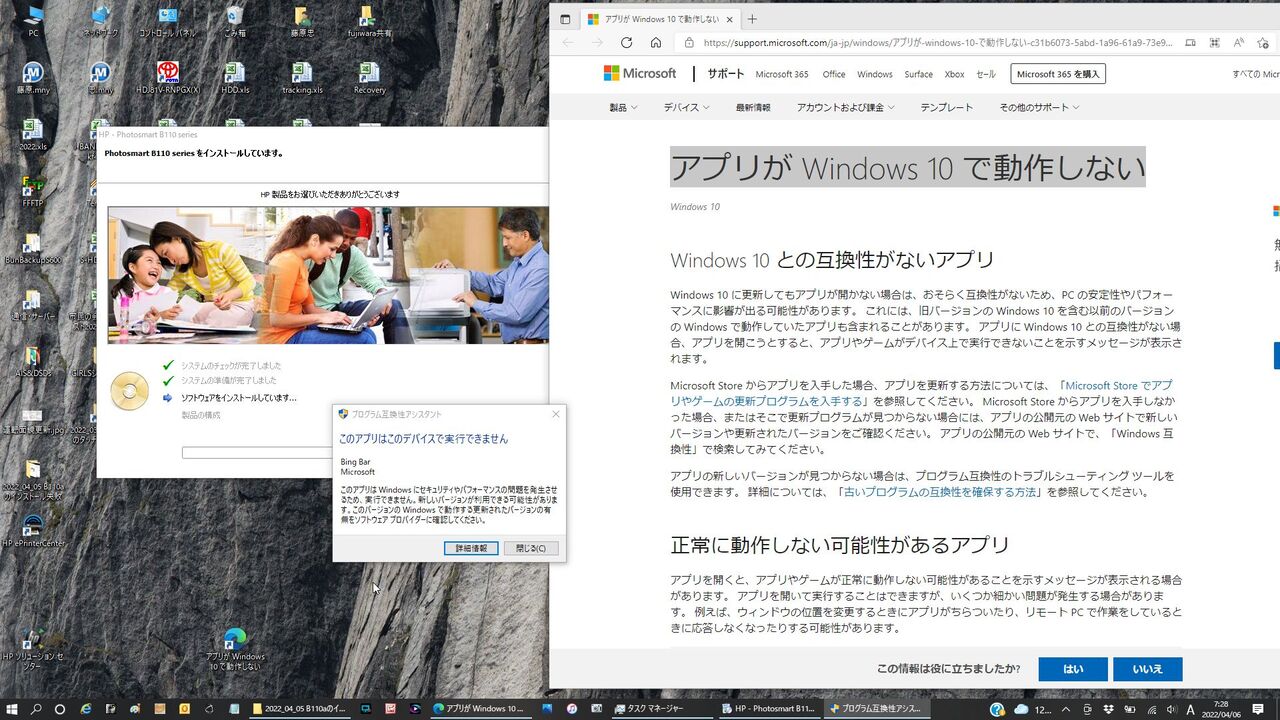Close the プログラム互換性アシスタント dialog
Viewport: 1280px width, 720px height.
tap(556, 414)
